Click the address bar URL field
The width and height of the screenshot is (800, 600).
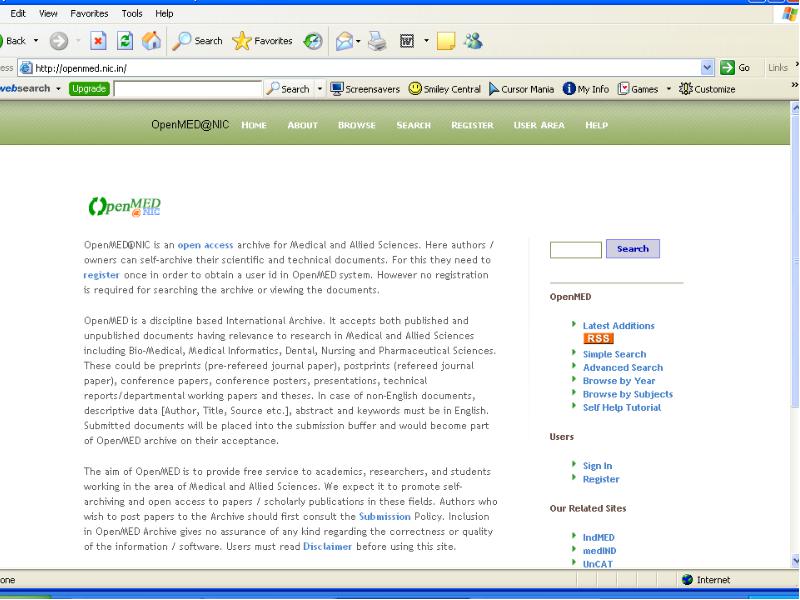[x=367, y=67]
